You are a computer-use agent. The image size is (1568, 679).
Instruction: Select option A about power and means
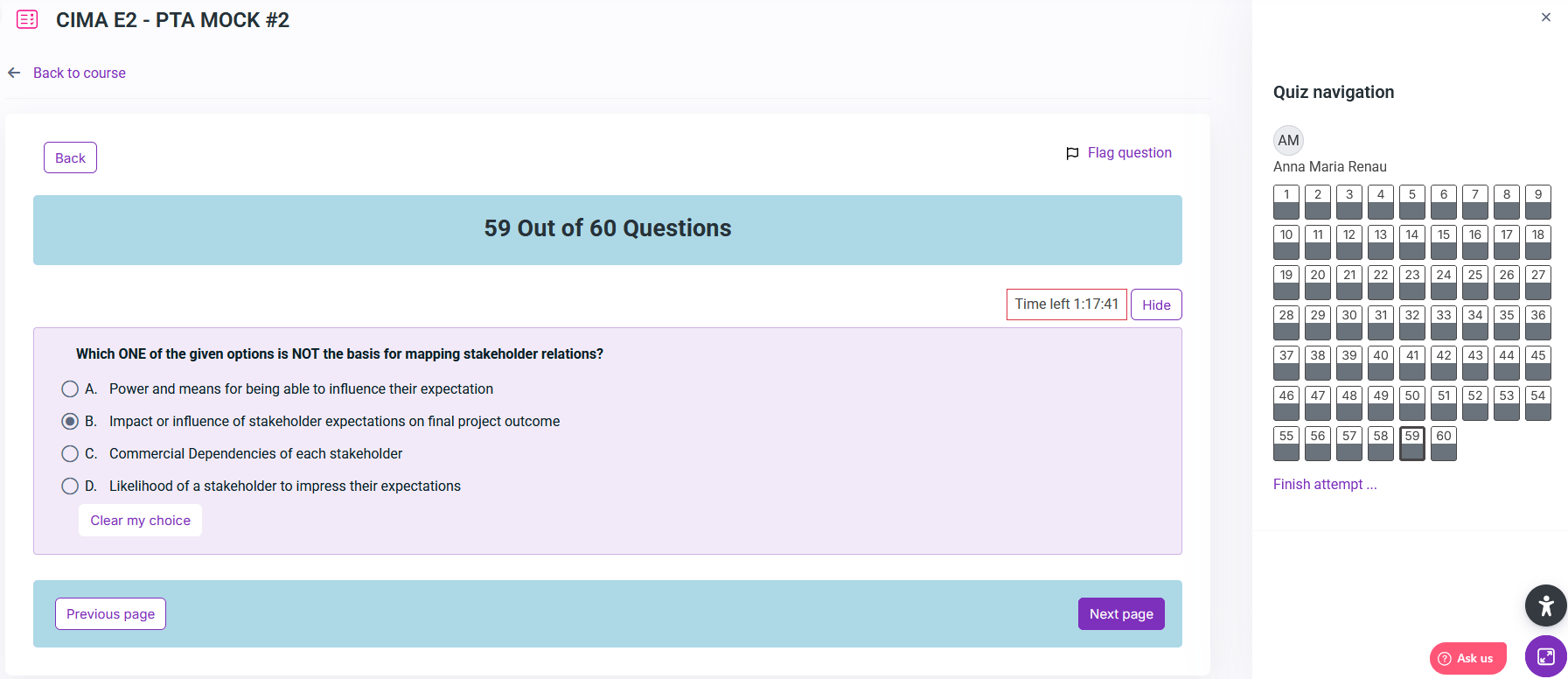70,388
